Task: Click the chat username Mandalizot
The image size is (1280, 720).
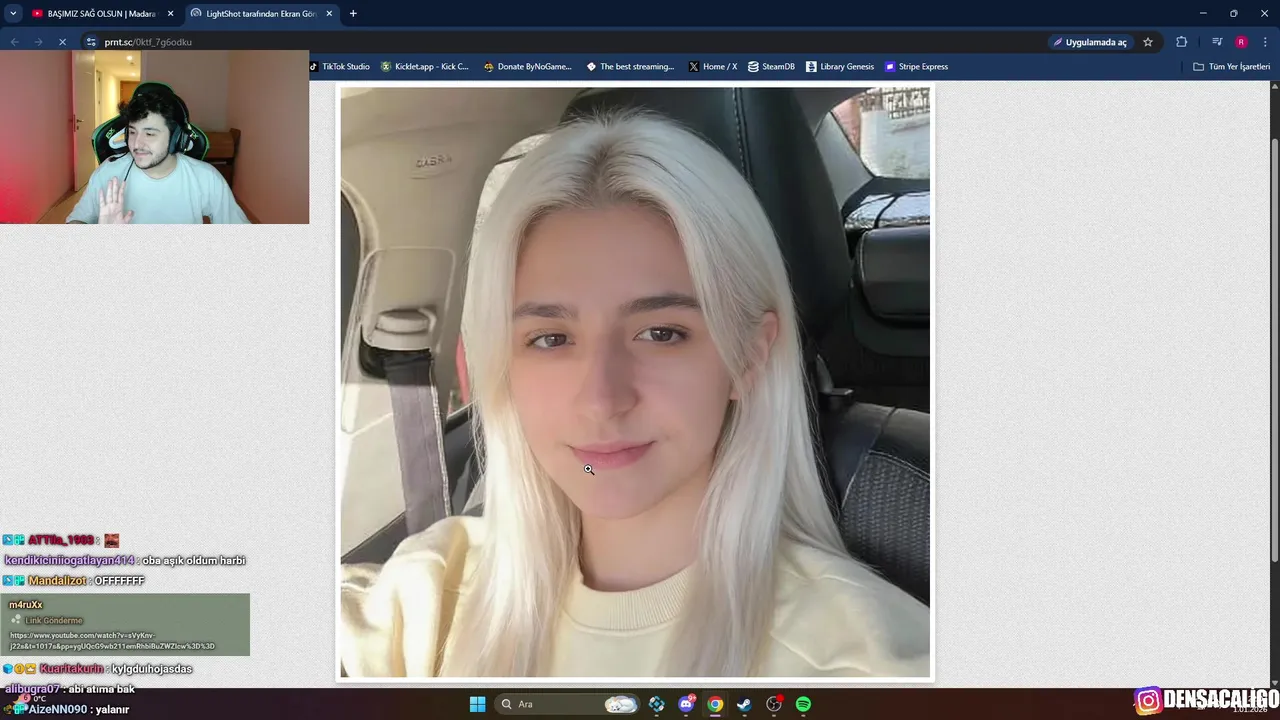Action: pyautogui.click(x=57, y=581)
